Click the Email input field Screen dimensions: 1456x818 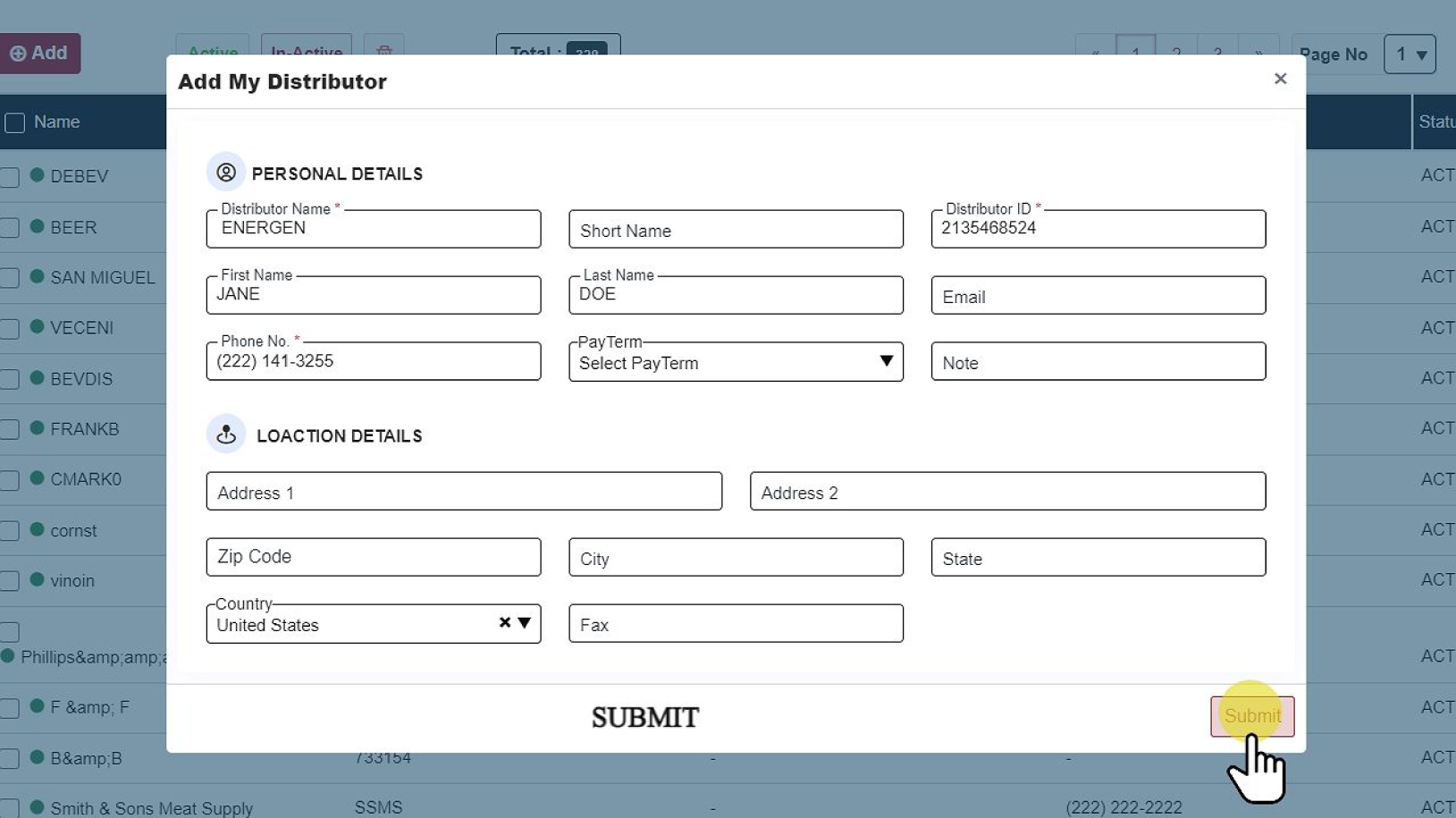(x=1098, y=296)
